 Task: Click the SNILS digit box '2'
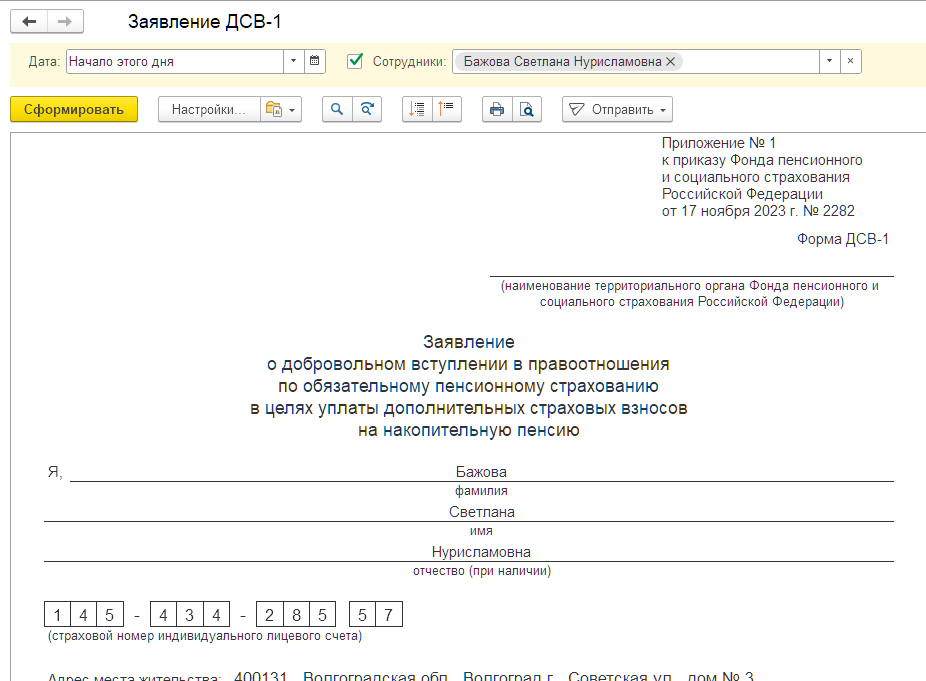pyautogui.click(x=269, y=615)
